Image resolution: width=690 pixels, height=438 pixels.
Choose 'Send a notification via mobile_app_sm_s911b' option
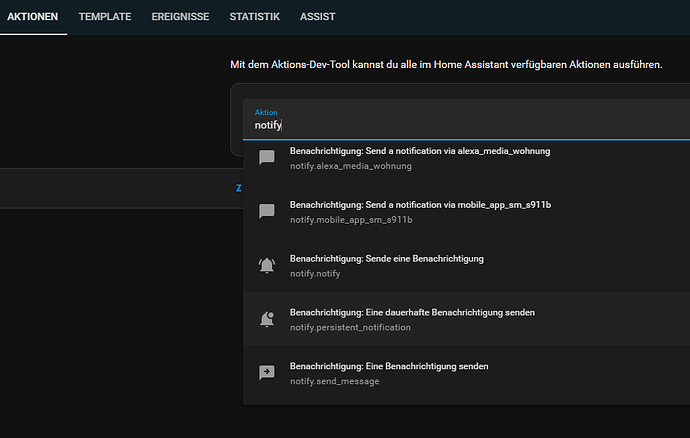click(421, 204)
